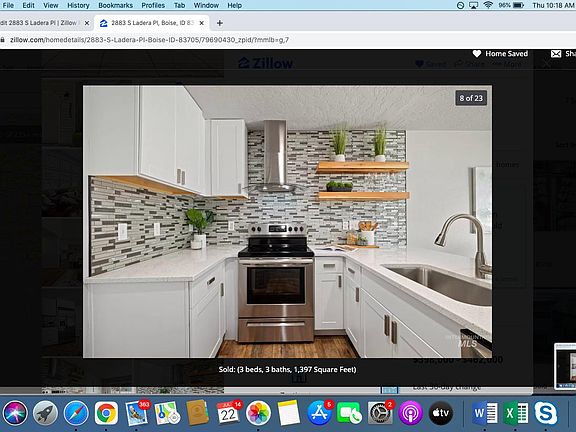Screen dimensions: 576x432
Task: Toggle the Home Saved heart icon
Action: [477, 54]
